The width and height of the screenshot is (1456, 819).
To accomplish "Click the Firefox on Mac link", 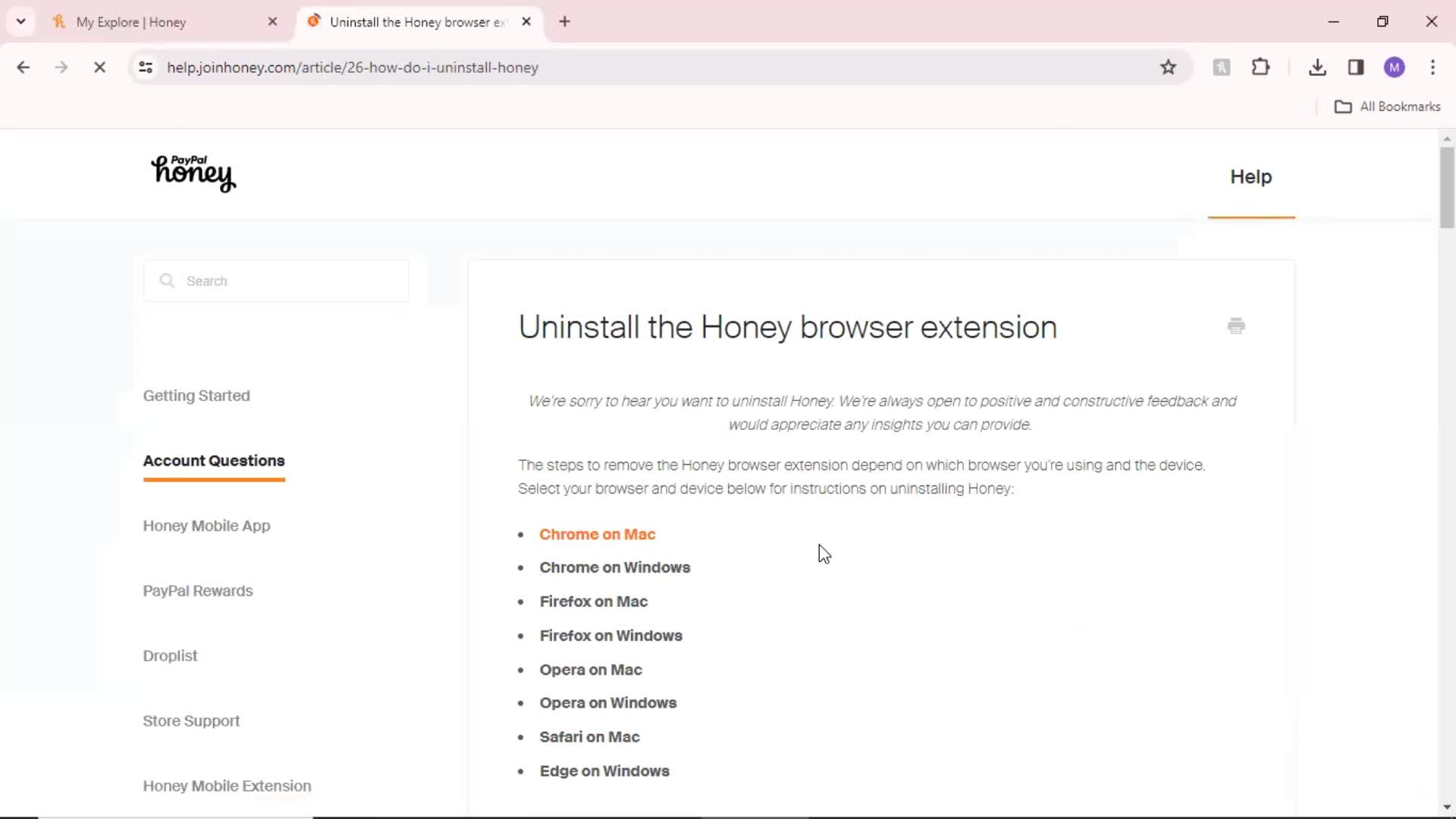I will [593, 602].
